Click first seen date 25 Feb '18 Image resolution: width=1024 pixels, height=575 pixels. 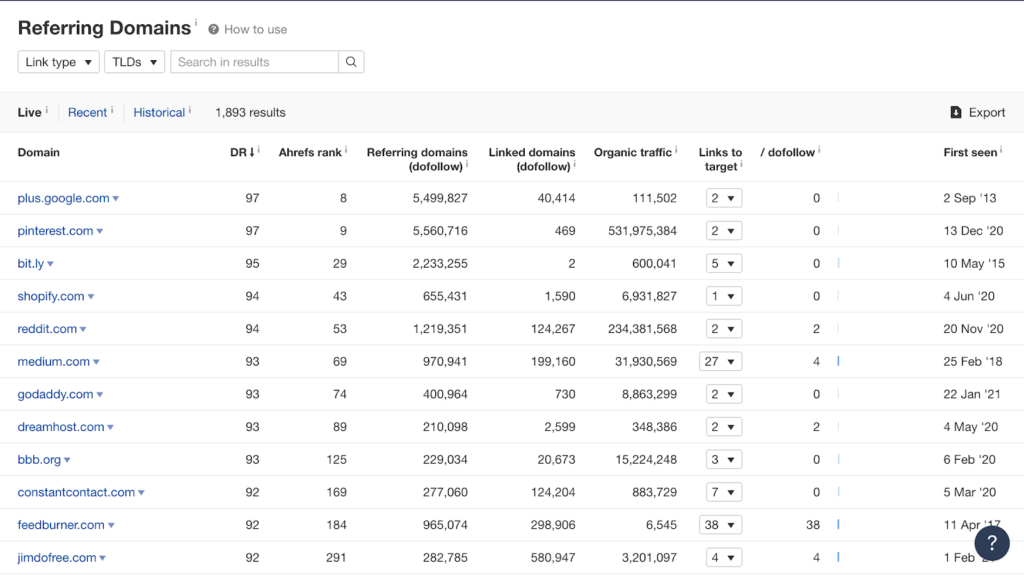coord(972,361)
